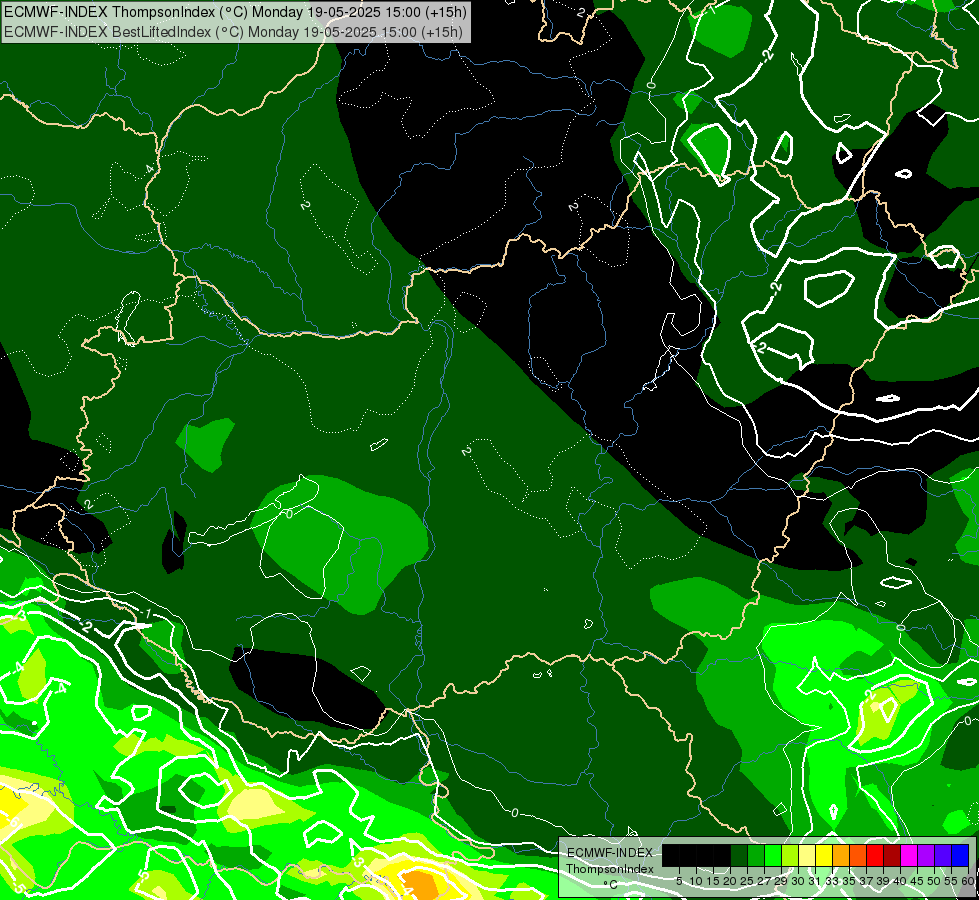Click the dark red 39–40 legend swatch

point(892,855)
